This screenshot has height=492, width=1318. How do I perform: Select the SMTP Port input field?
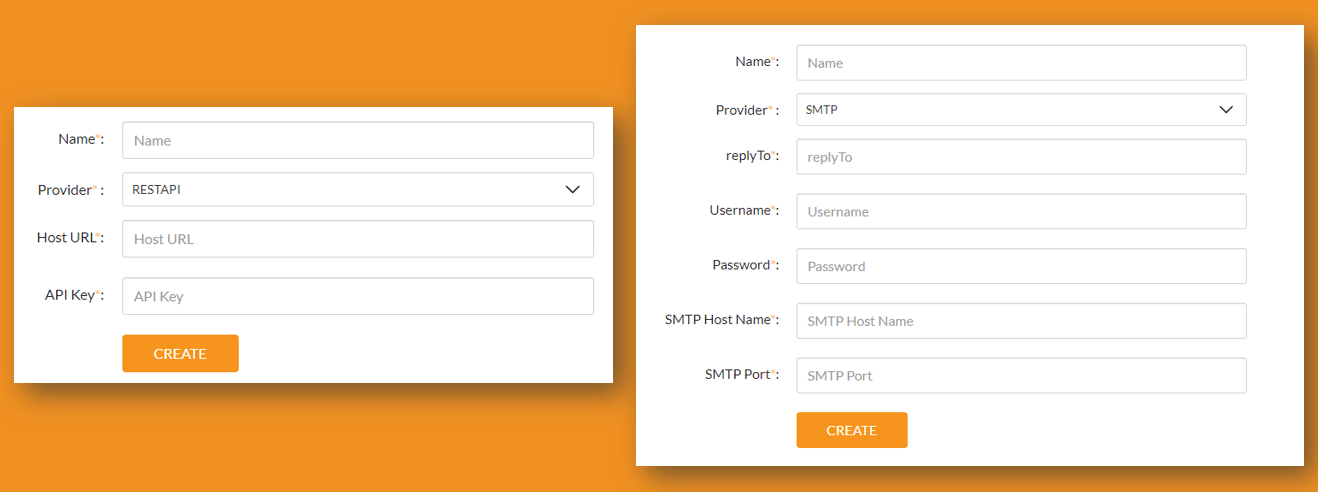pyautogui.click(x=1020, y=376)
